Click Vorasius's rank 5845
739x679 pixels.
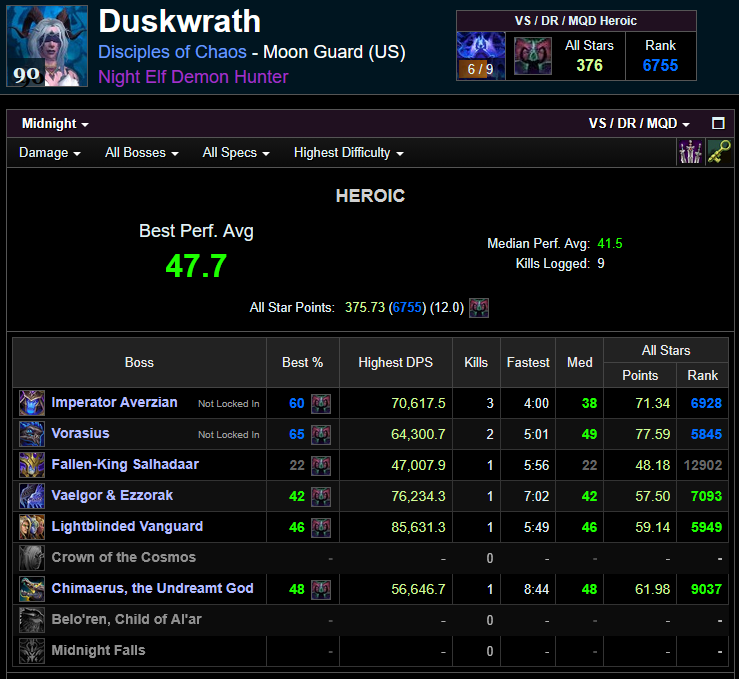(706, 434)
